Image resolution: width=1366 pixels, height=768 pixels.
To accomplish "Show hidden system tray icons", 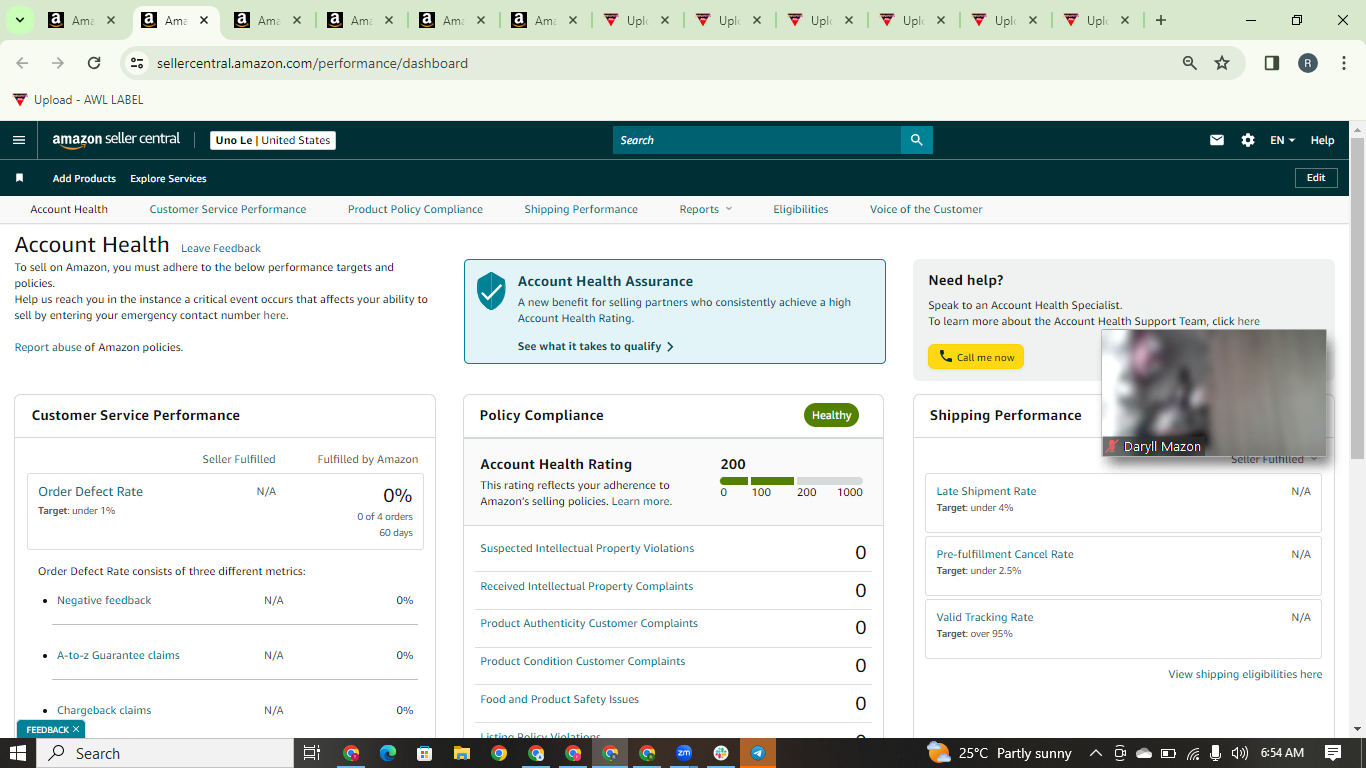I will click(x=1095, y=753).
